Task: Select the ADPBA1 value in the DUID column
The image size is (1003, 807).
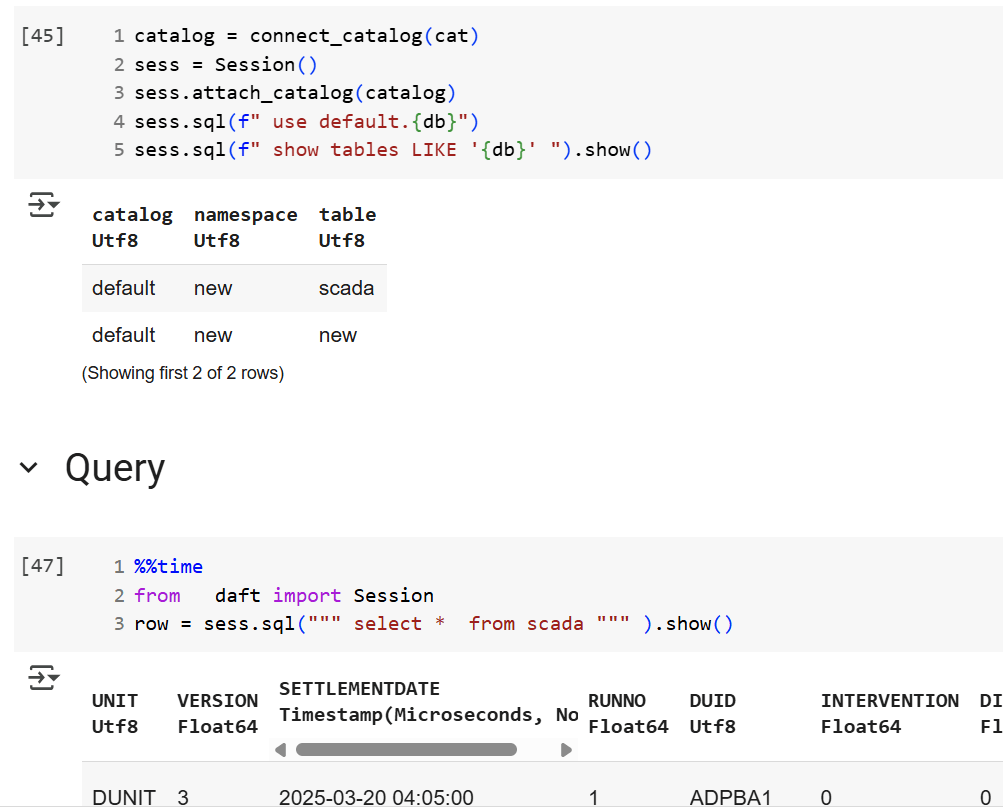Action: click(x=717, y=797)
